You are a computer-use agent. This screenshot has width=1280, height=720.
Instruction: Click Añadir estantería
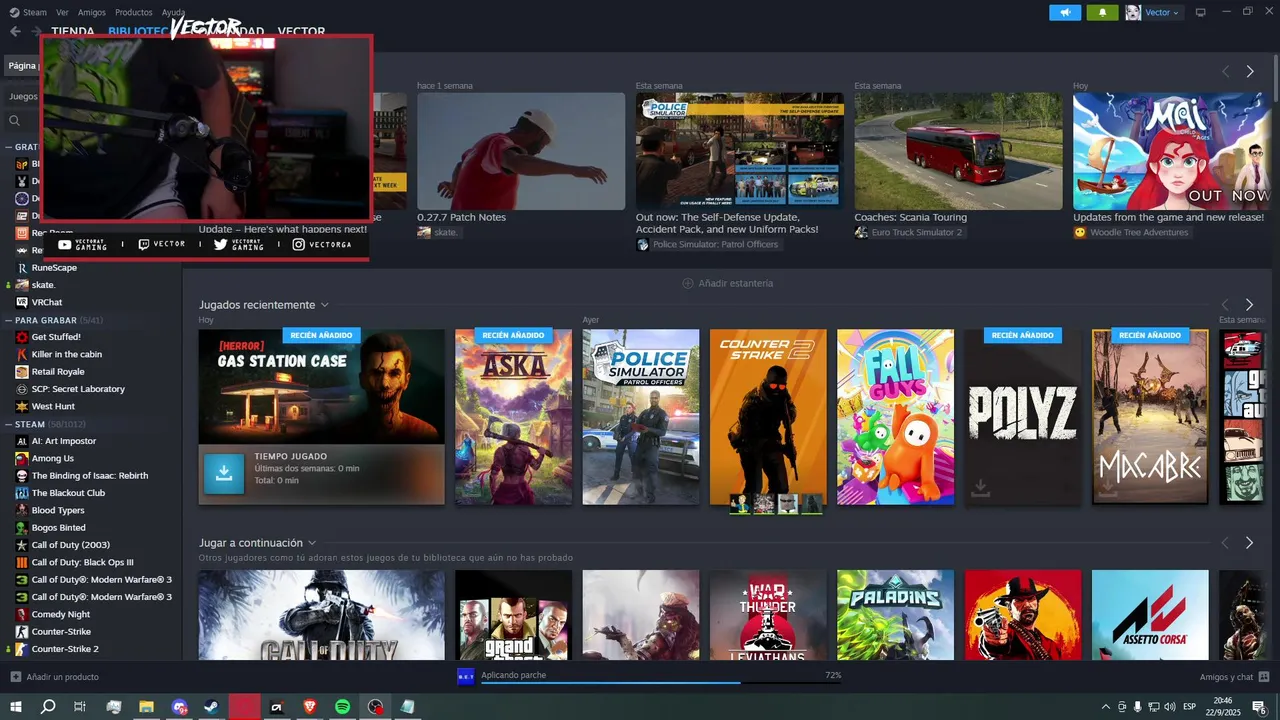click(x=728, y=283)
